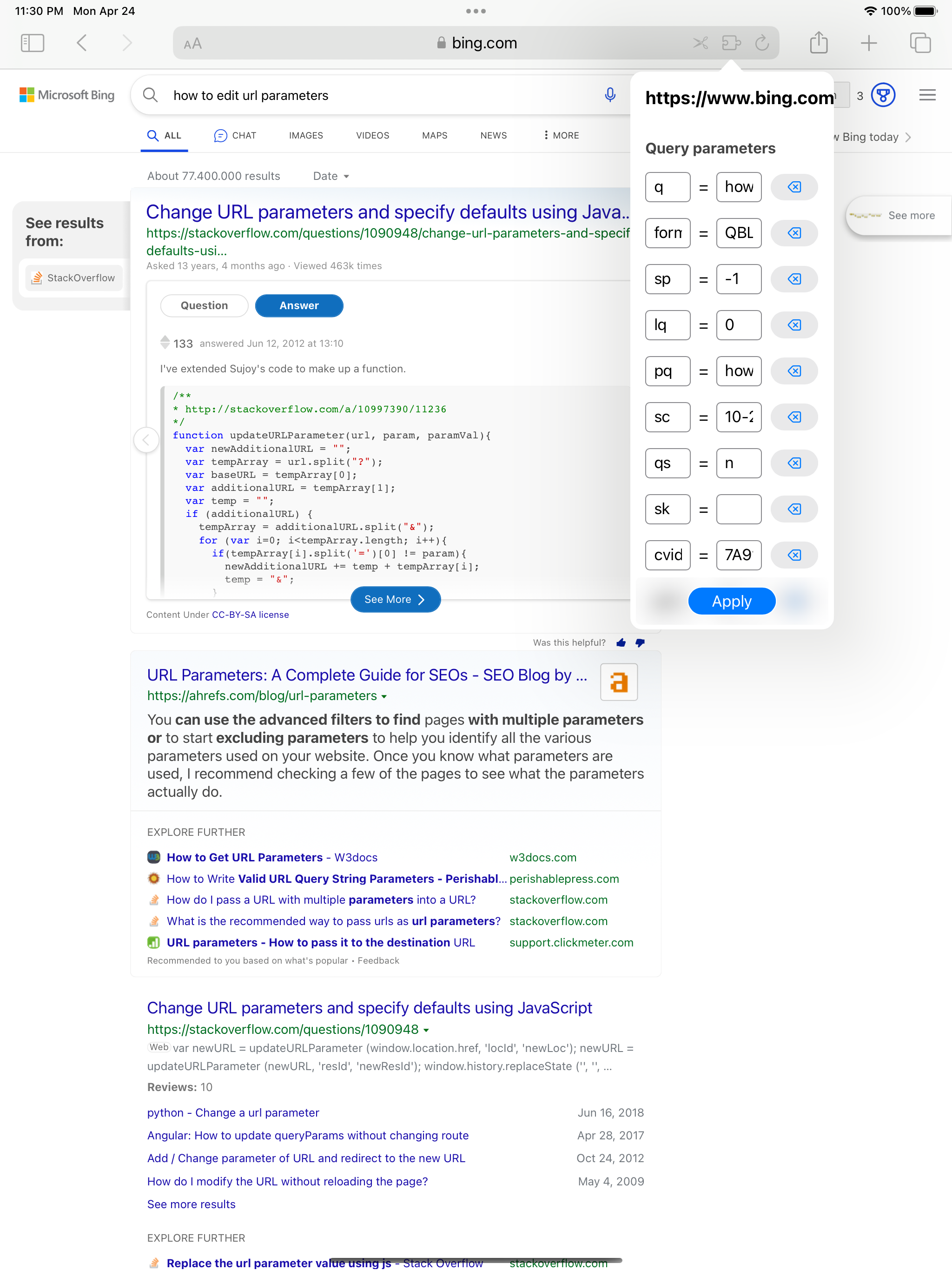This screenshot has width=952, height=1270.
Task: Click See more results link
Action: (191, 1204)
